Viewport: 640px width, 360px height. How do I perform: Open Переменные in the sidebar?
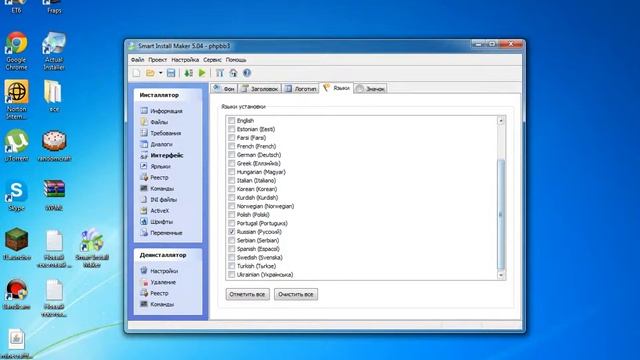click(x=161, y=233)
